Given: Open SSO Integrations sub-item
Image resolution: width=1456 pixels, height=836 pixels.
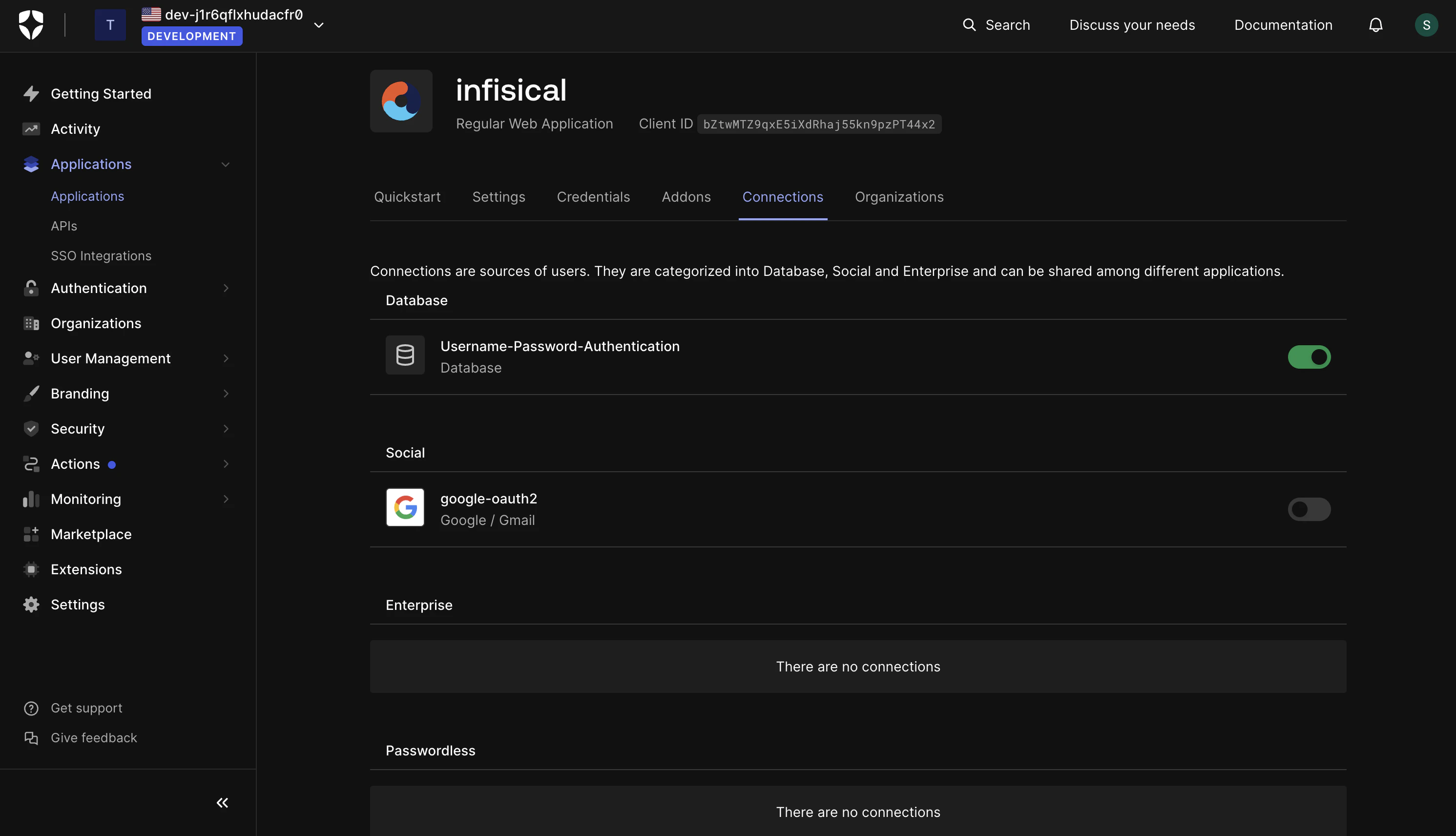Looking at the screenshot, I should coord(101,255).
